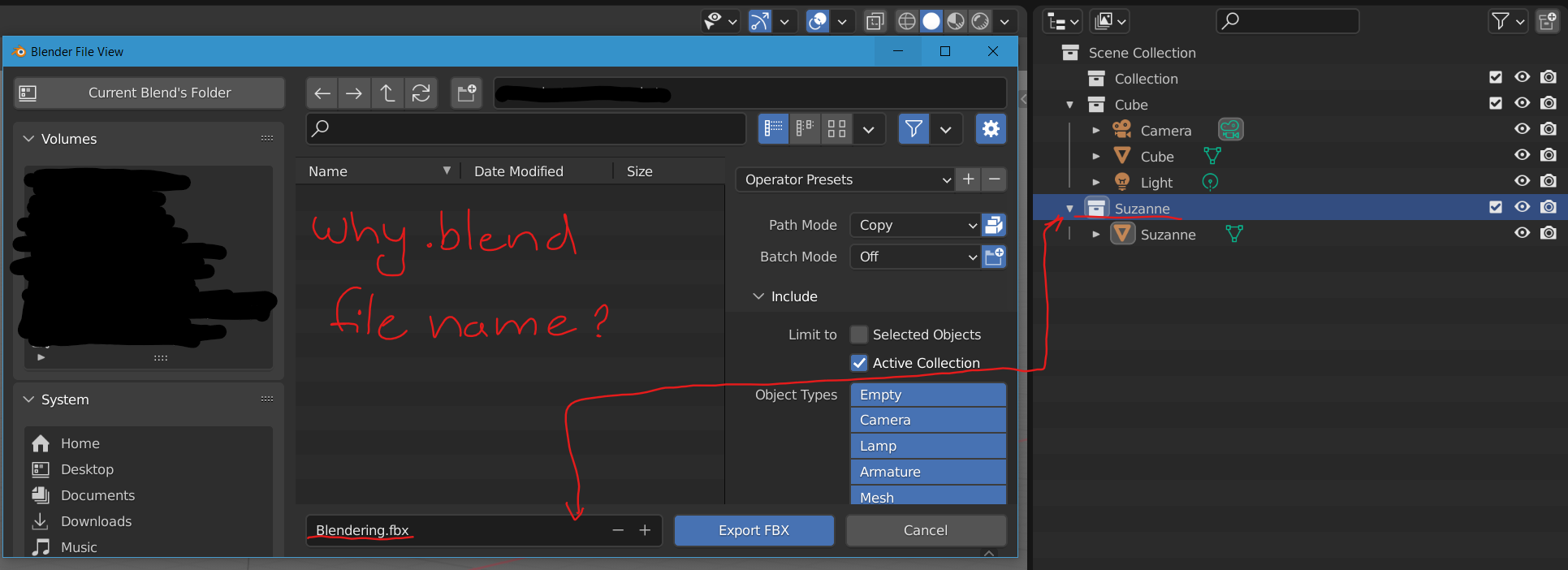
Task: Select wireframe viewport shading
Action: point(907,21)
